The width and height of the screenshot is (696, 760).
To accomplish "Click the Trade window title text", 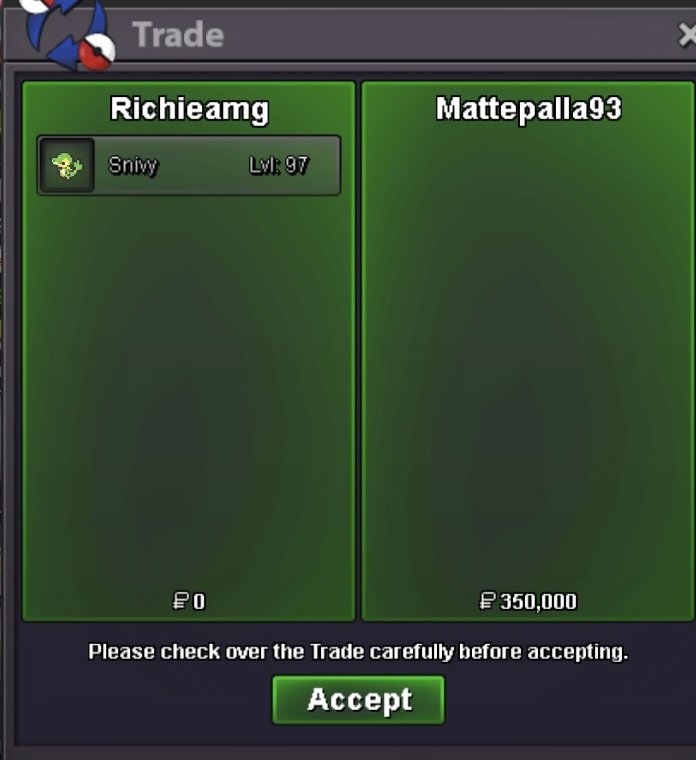I will [178, 35].
